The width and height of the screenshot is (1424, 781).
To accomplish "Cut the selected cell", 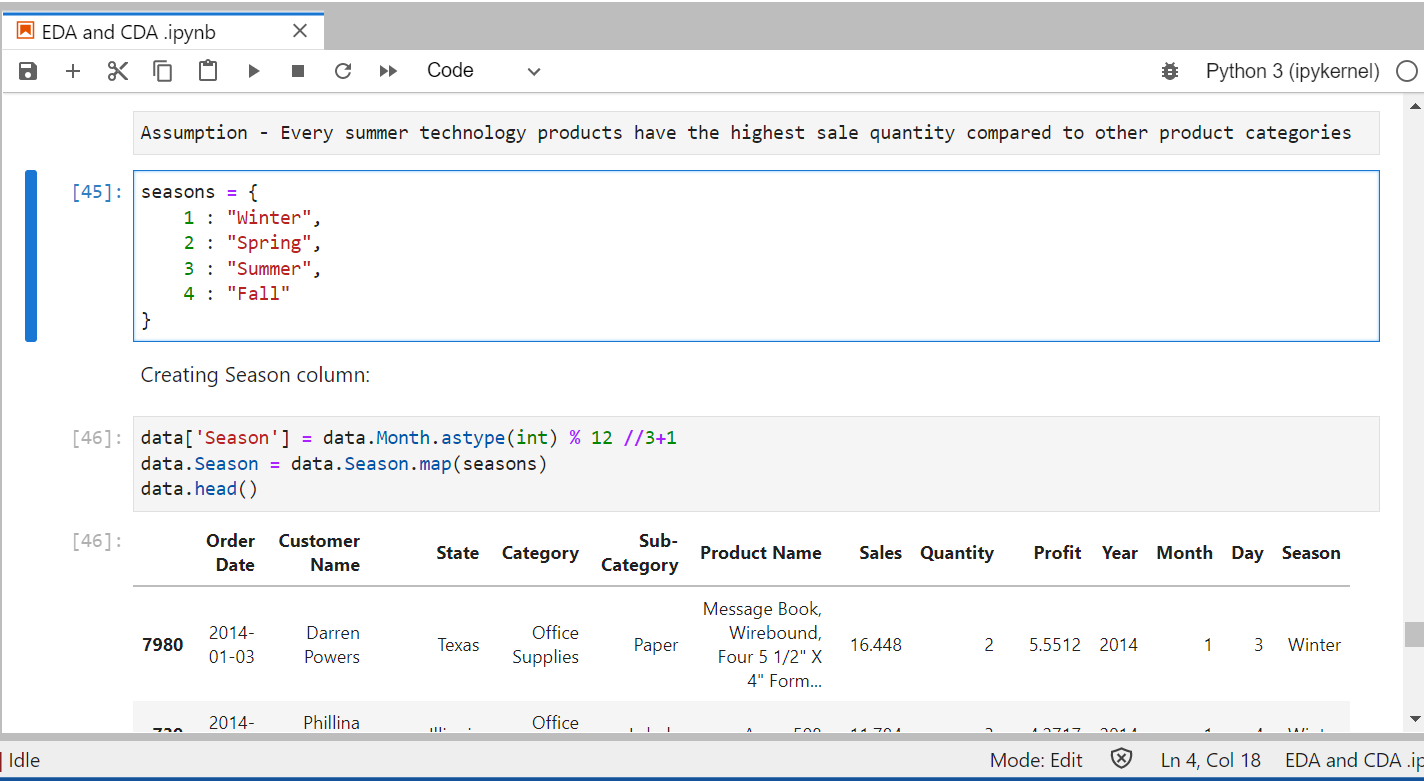I will (x=117, y=70).
